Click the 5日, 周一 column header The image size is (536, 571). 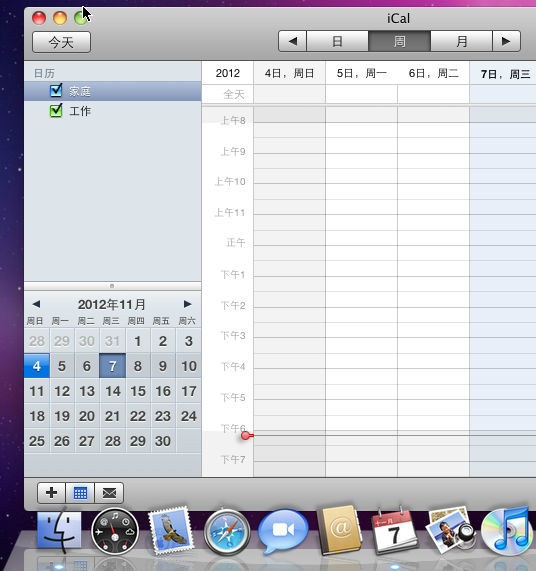pyautogui.click(x=362, y=73)
